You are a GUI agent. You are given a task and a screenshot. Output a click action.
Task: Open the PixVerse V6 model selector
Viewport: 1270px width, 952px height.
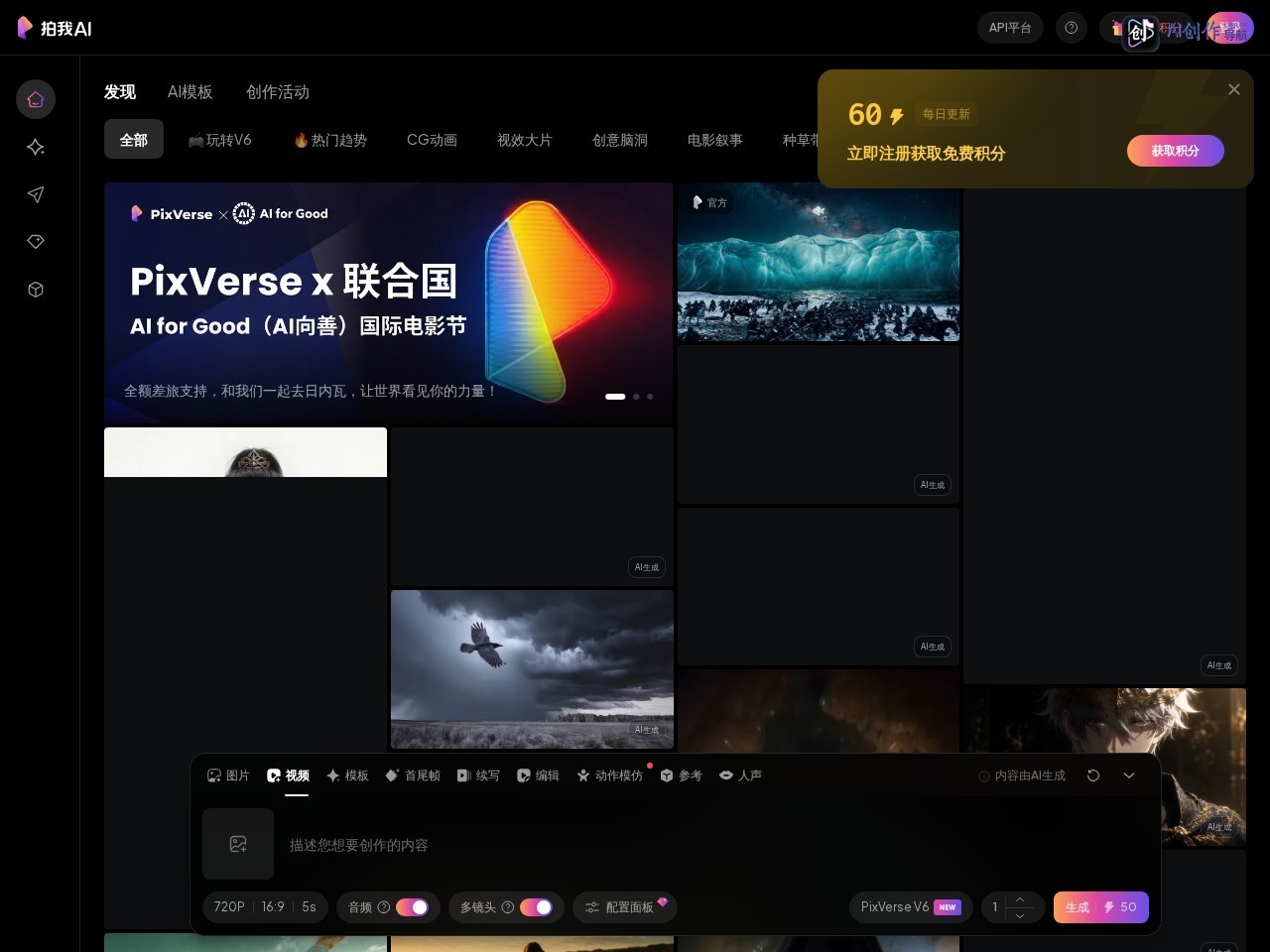(x=911, y=907)
